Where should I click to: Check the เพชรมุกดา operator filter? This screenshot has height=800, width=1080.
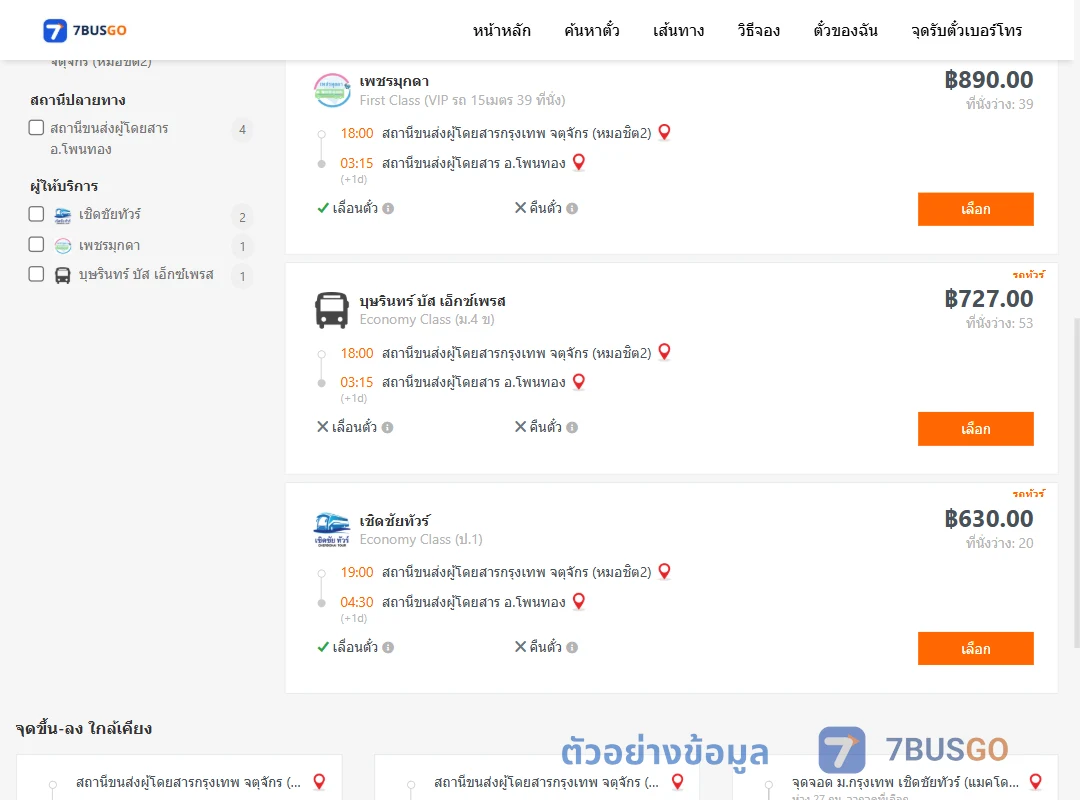coord(37,244)
